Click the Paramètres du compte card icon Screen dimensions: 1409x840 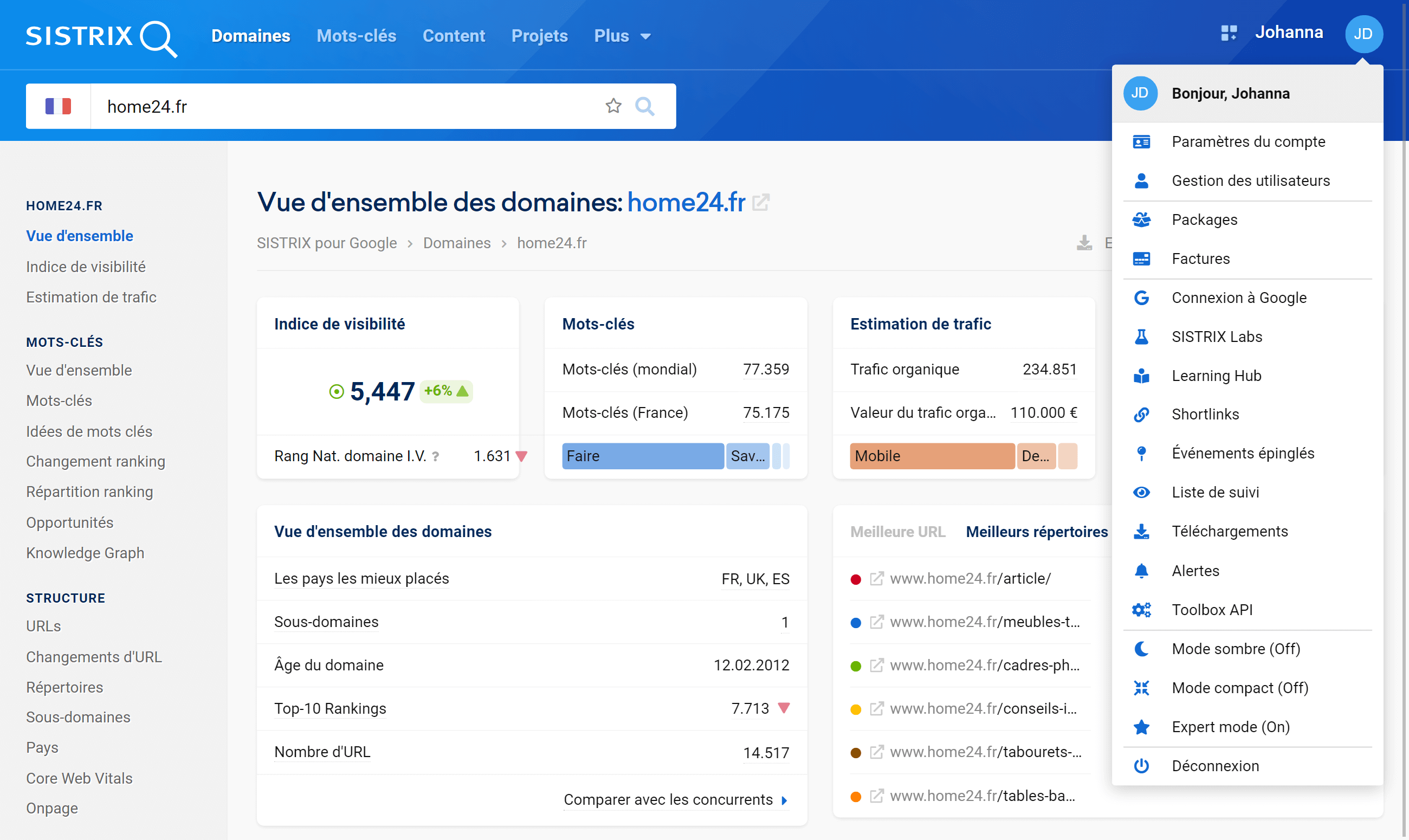1141,141
